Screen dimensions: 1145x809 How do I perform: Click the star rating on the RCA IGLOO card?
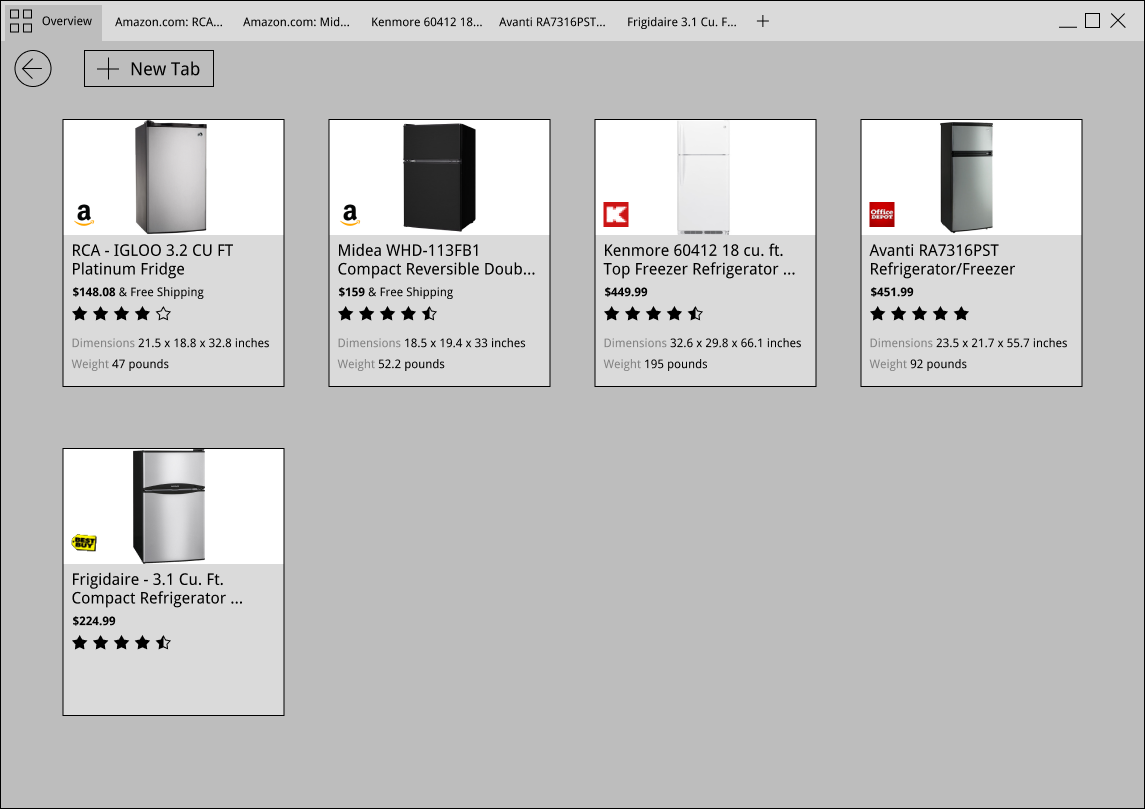tap(121, 314)
